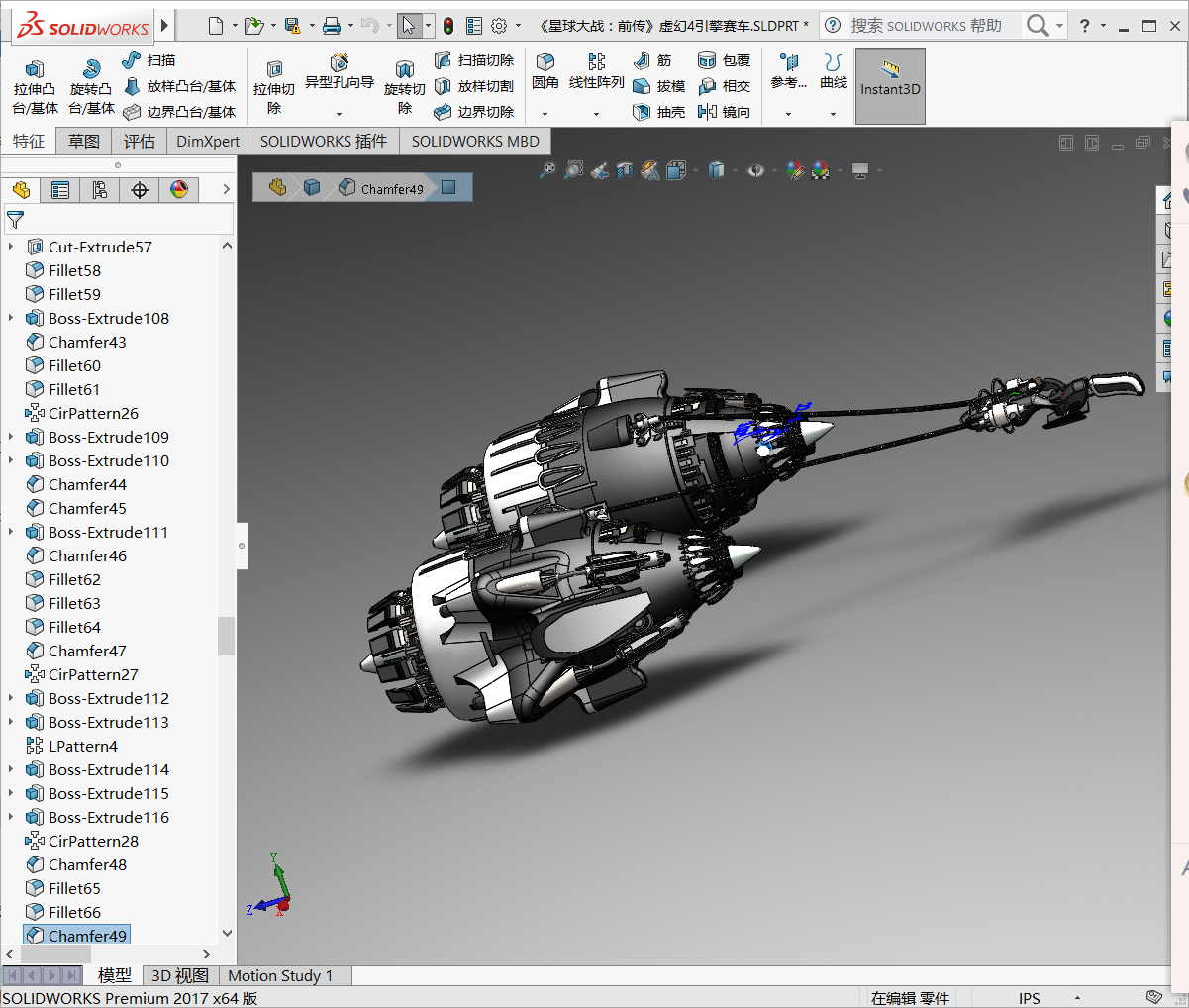1189x1008 pixels.
Task: Expand the view settings dropdown arrow
Action: 879,170
